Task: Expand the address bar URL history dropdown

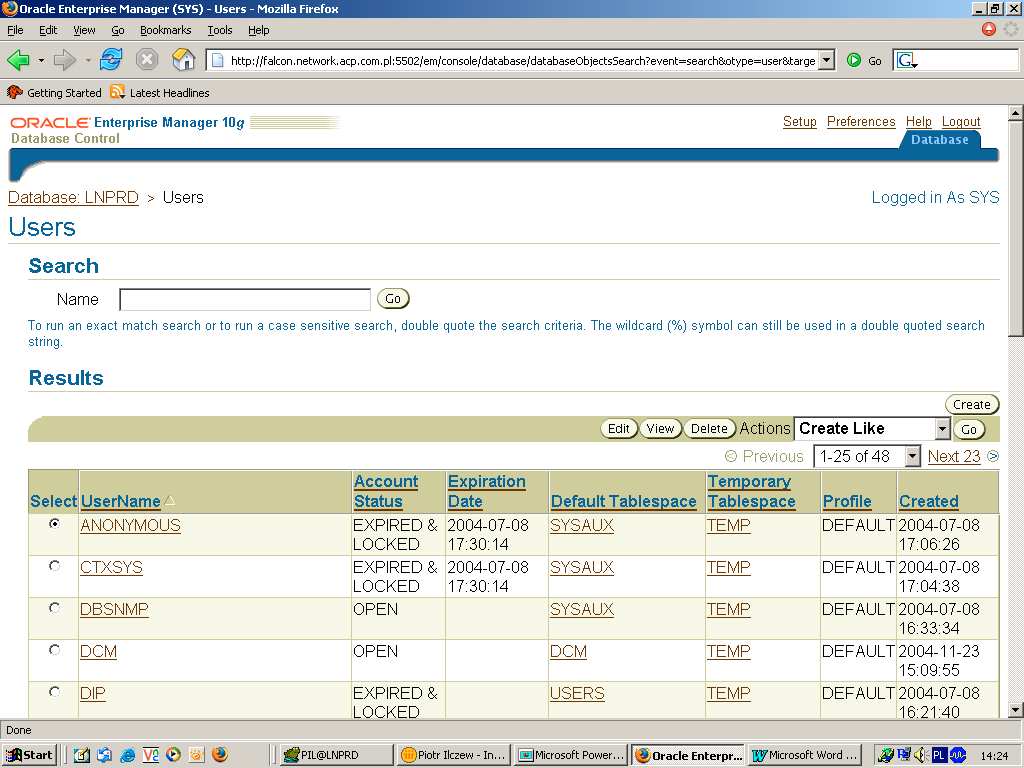Action: [x=827, y=61]
